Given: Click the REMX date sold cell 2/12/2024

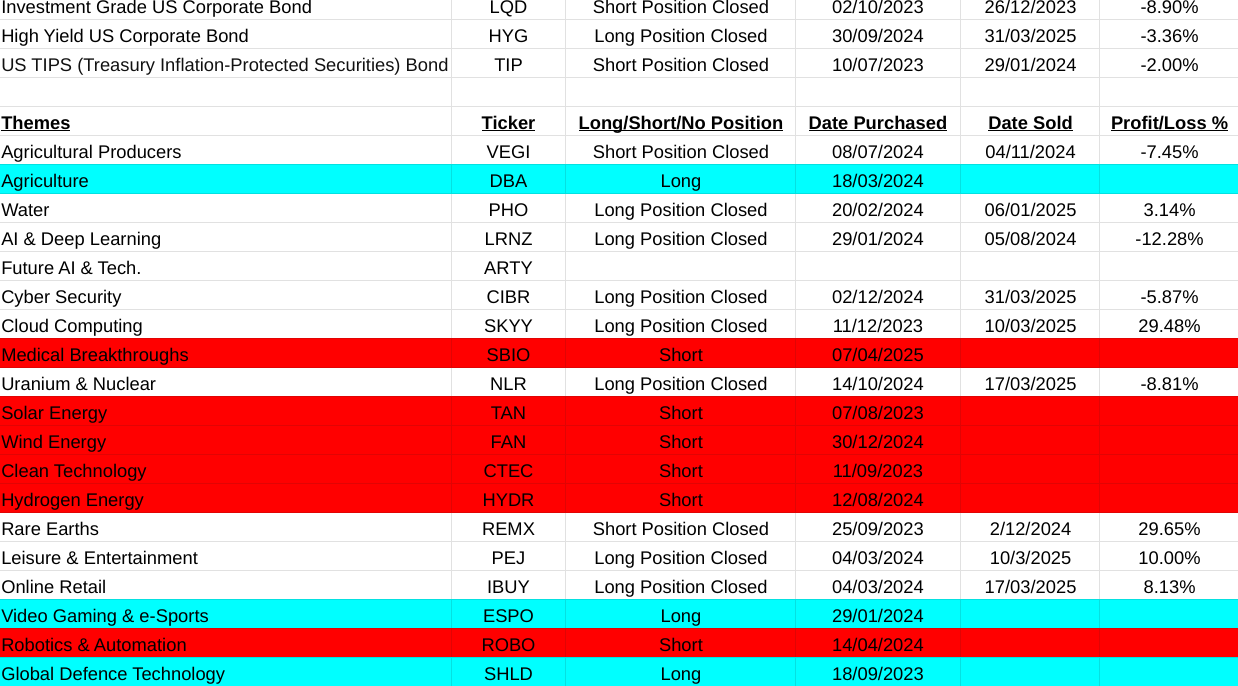Looking at the screenshot, I should (1029, 529).
